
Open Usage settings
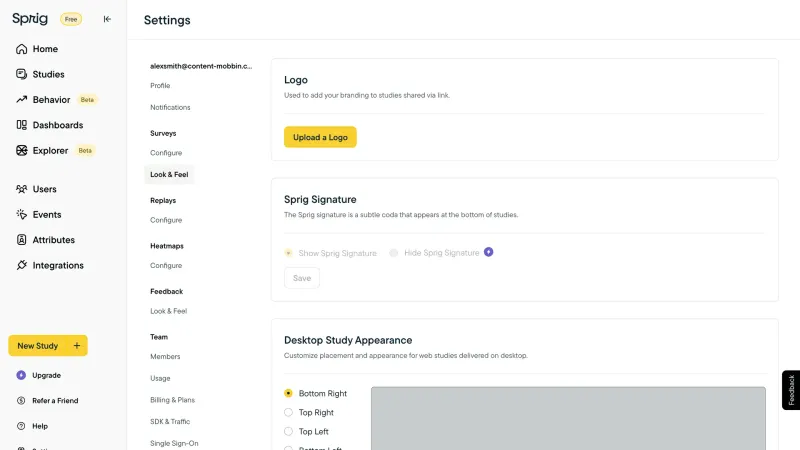[x=160, y=378]
